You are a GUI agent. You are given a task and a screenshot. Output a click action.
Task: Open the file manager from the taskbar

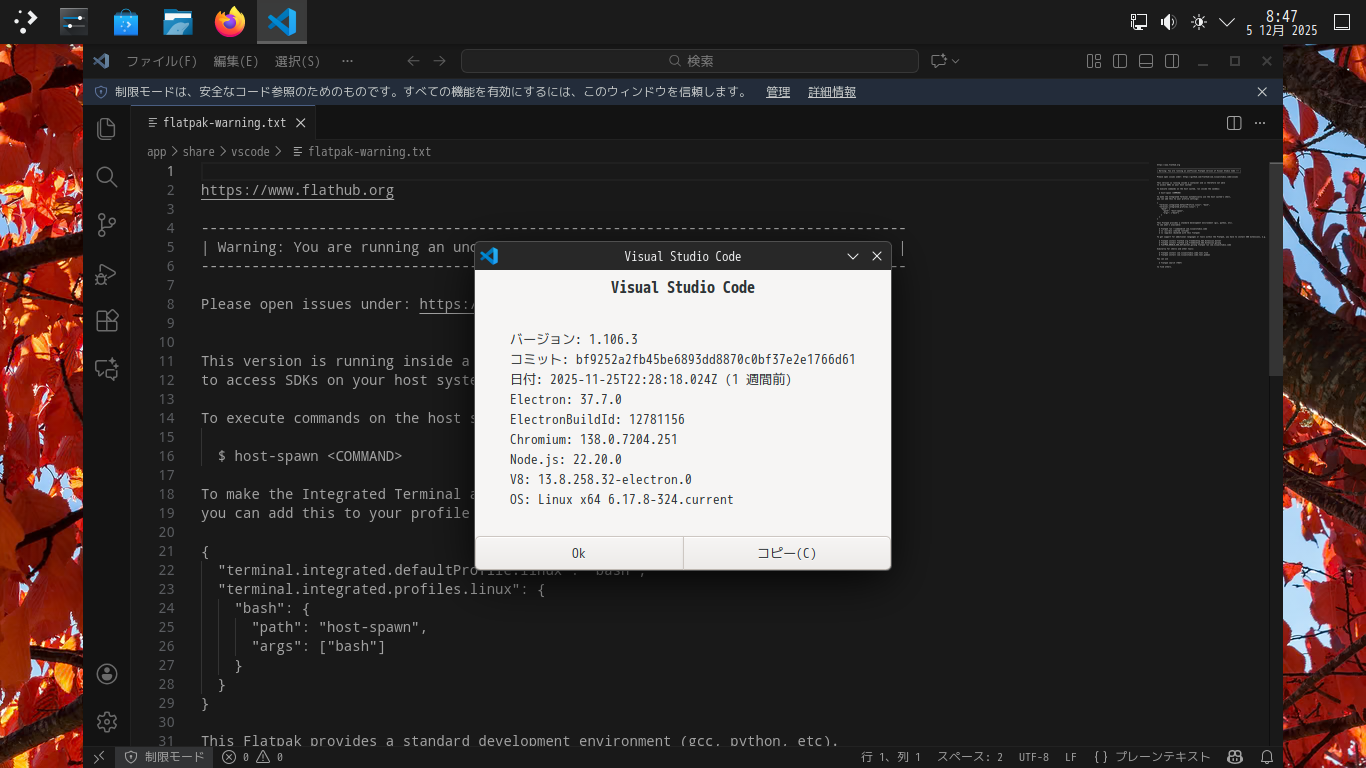click(x=178, y=21)
